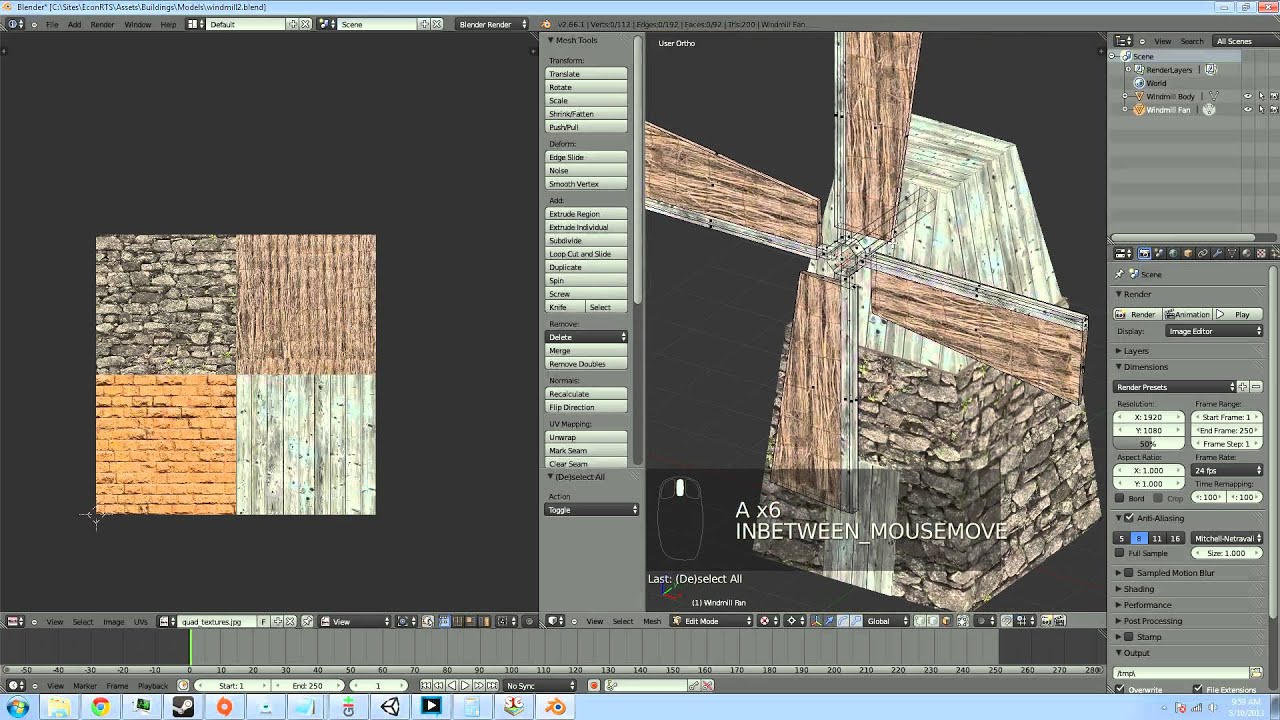Toggle the Stamp checkbox

[1129, 637]
